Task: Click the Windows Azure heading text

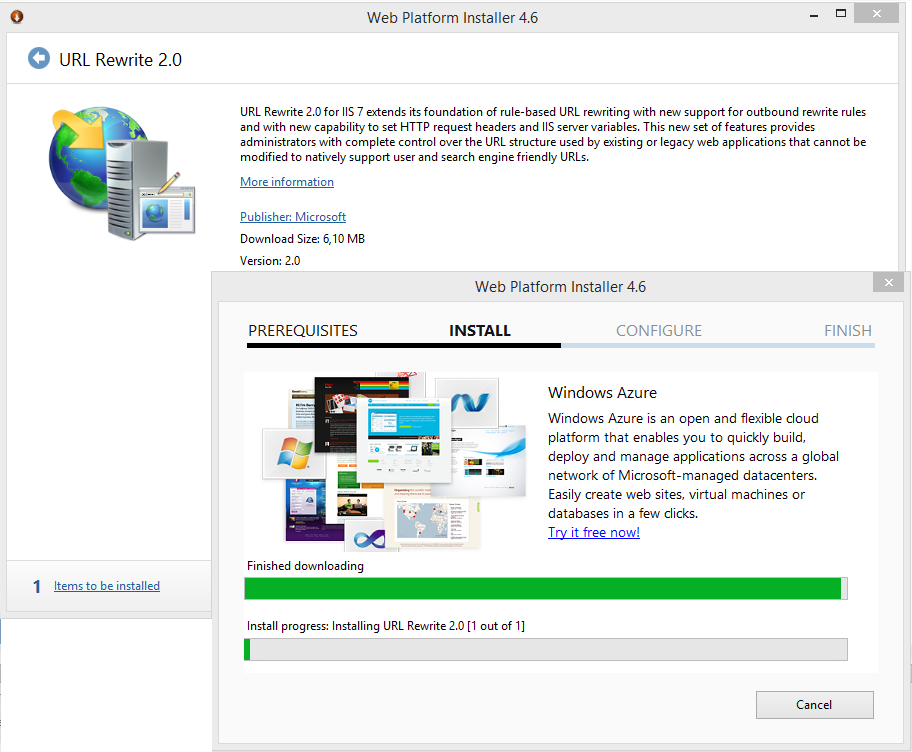Action: click(602, 393)
